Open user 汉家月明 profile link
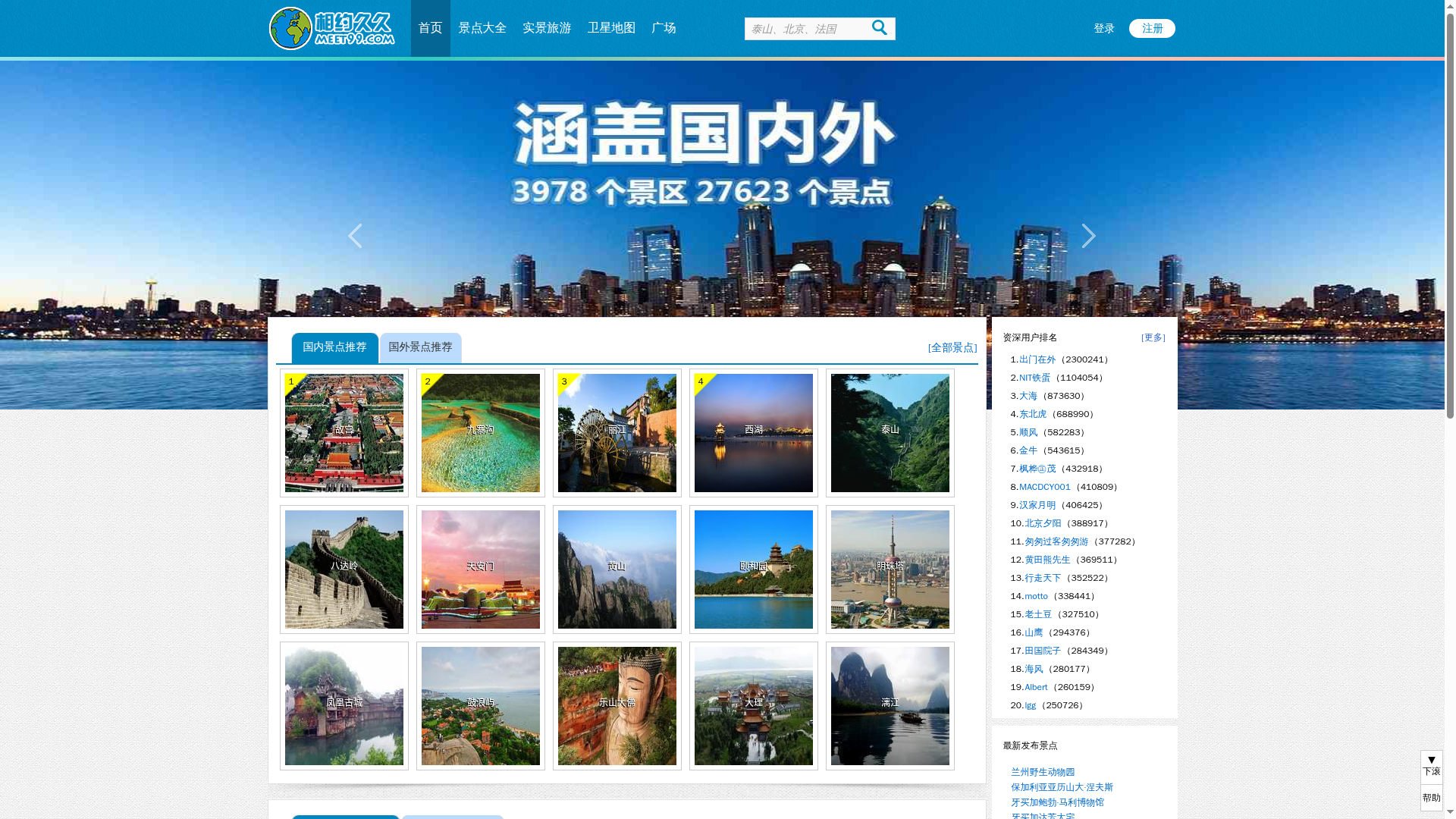1456x819 pixels. tap(1037, 505)
